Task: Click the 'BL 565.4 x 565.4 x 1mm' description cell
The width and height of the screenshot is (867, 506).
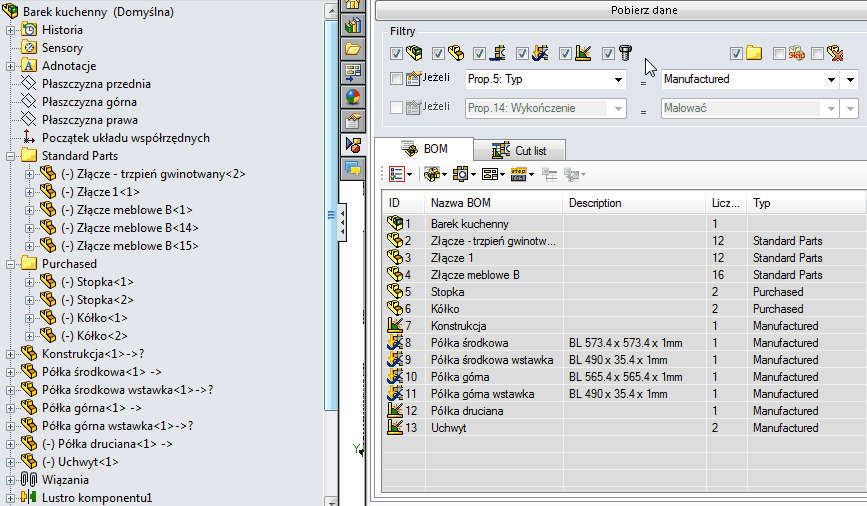Action: 625,377
